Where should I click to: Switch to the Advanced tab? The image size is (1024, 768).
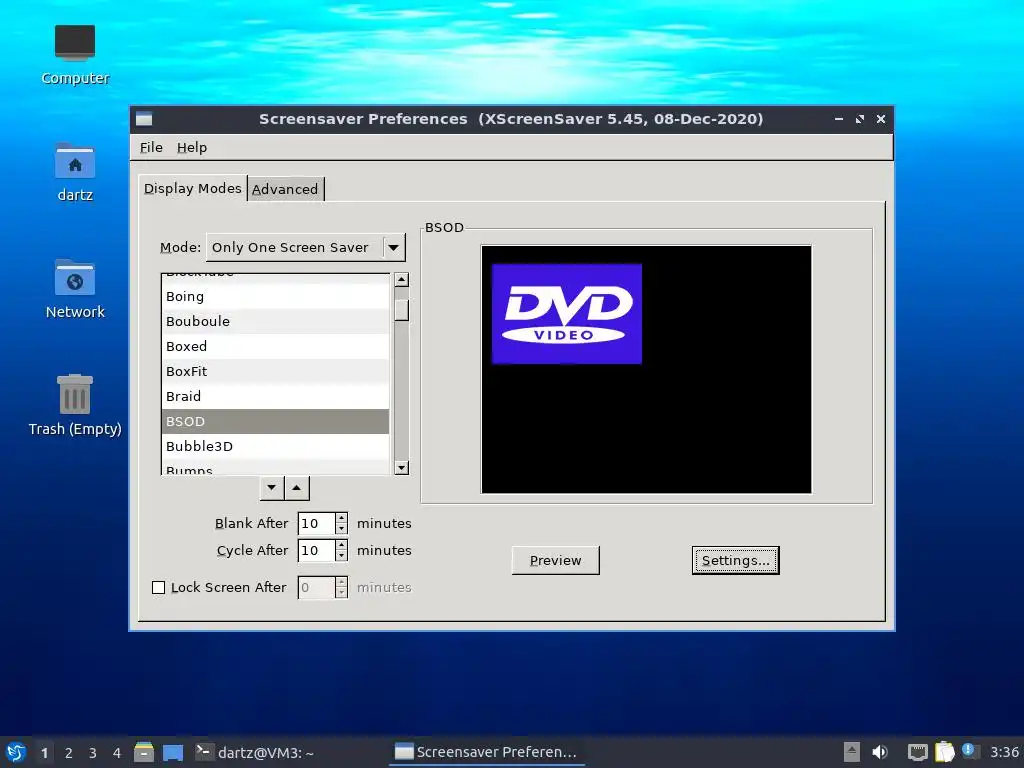[x=285, y=189]
